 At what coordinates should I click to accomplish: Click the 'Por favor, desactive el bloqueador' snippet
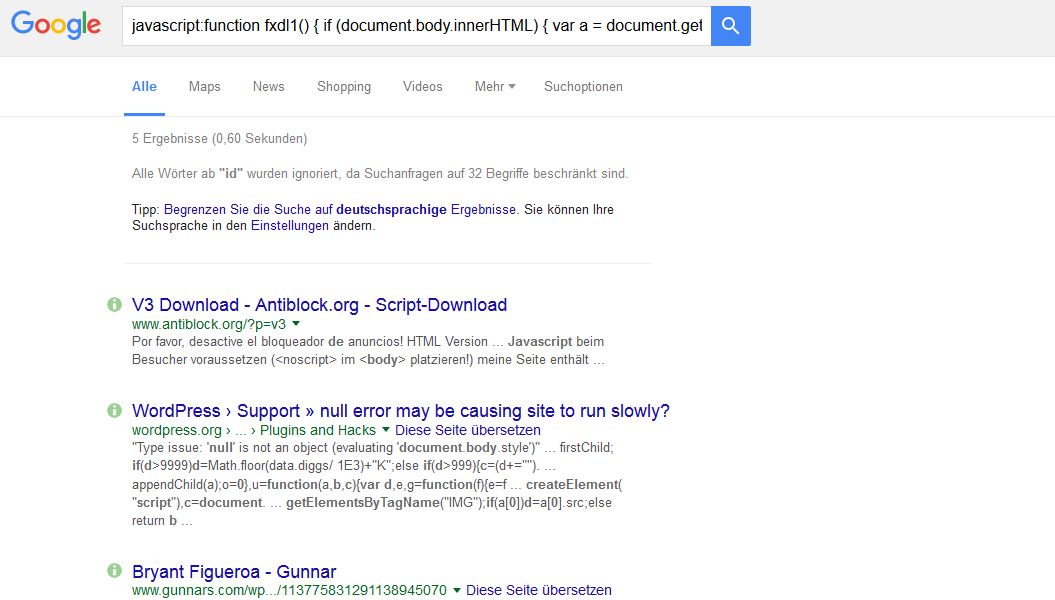pyautogui.click(x=368, y=350)
